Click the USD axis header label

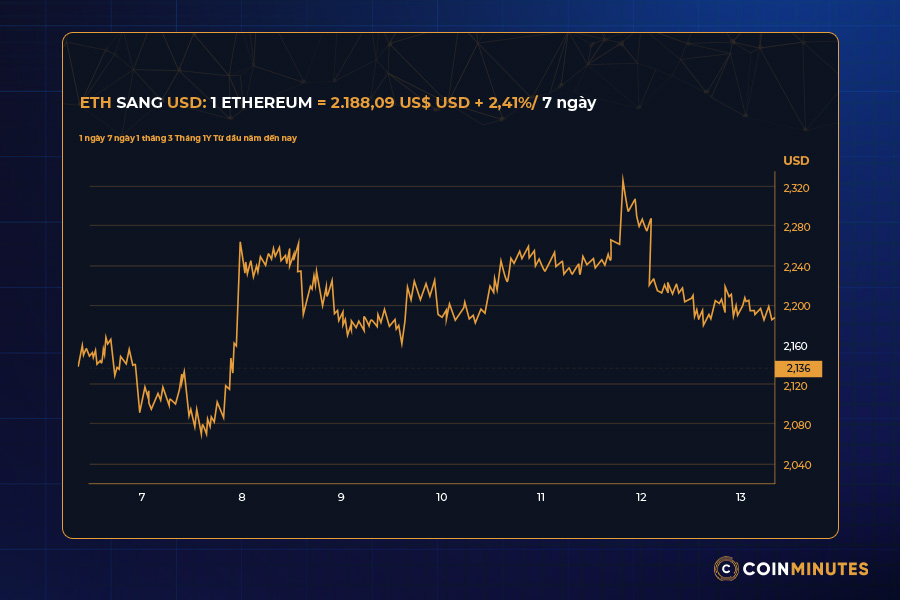click(796, 161)
